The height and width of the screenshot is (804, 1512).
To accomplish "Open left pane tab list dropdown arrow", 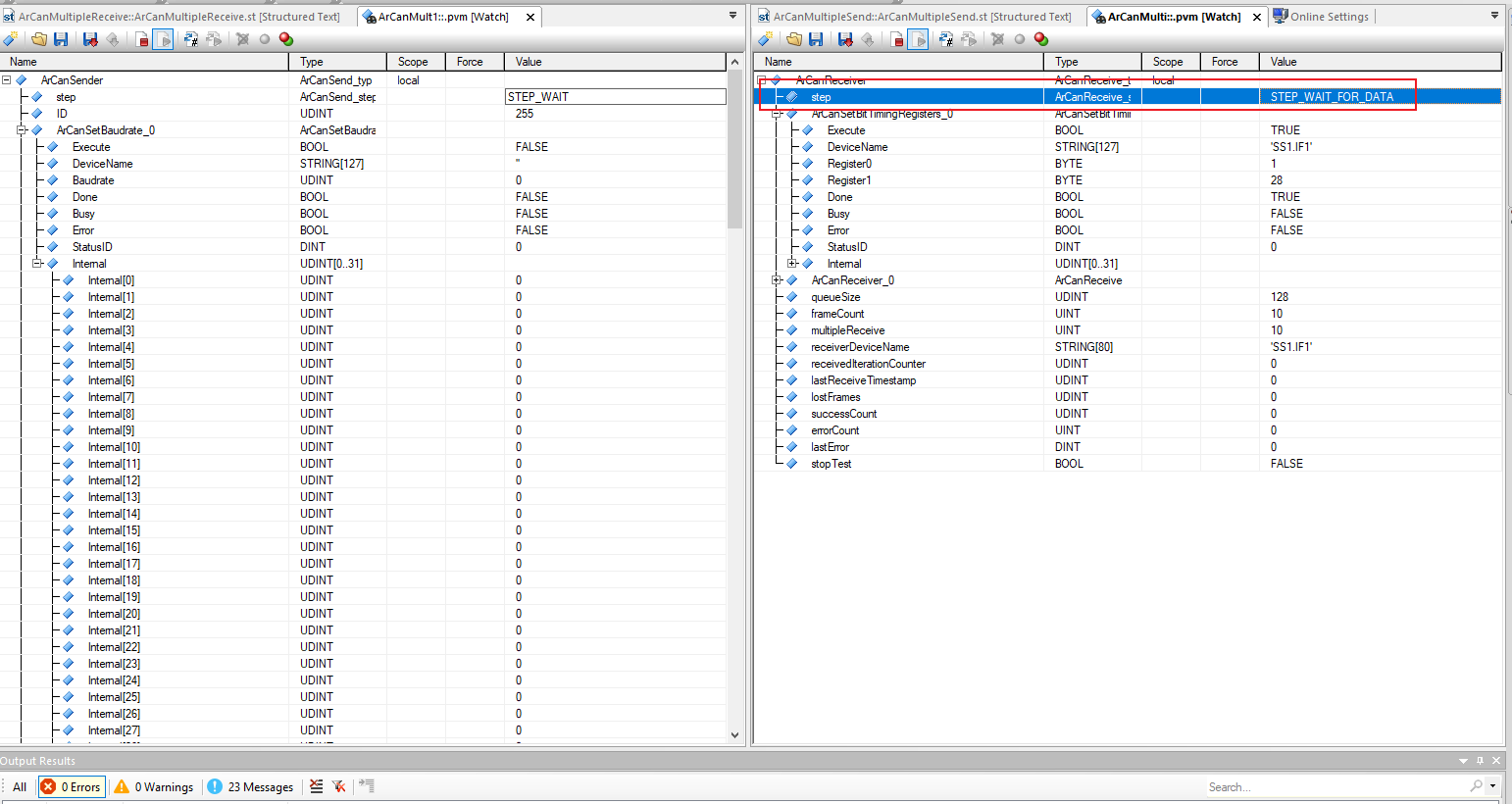I will [732, 16].
